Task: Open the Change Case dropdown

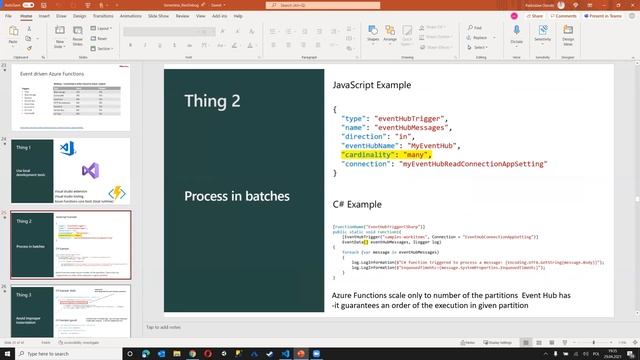Action: 221,45
